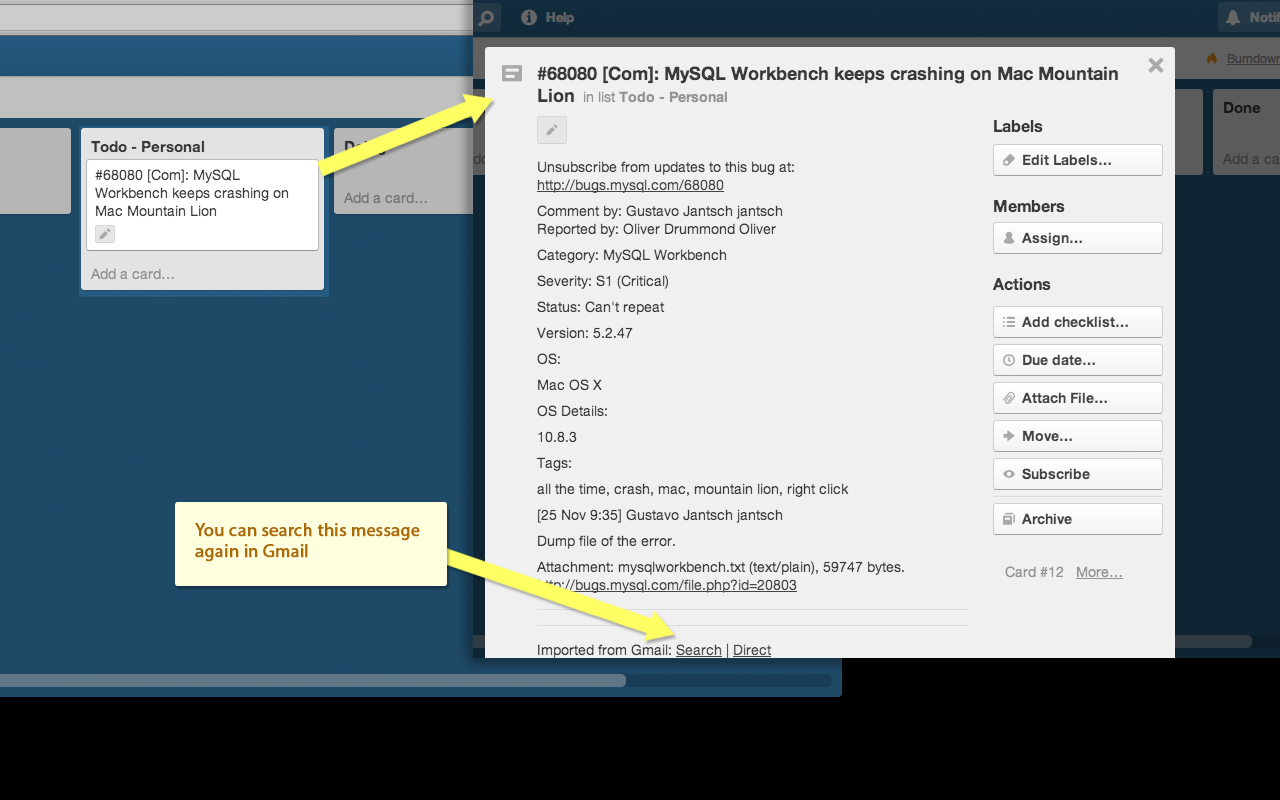Image resolution: width=1280 pixels, height=800 pixels.
Task: Expand the More… options link
Action: [1099, 572]
